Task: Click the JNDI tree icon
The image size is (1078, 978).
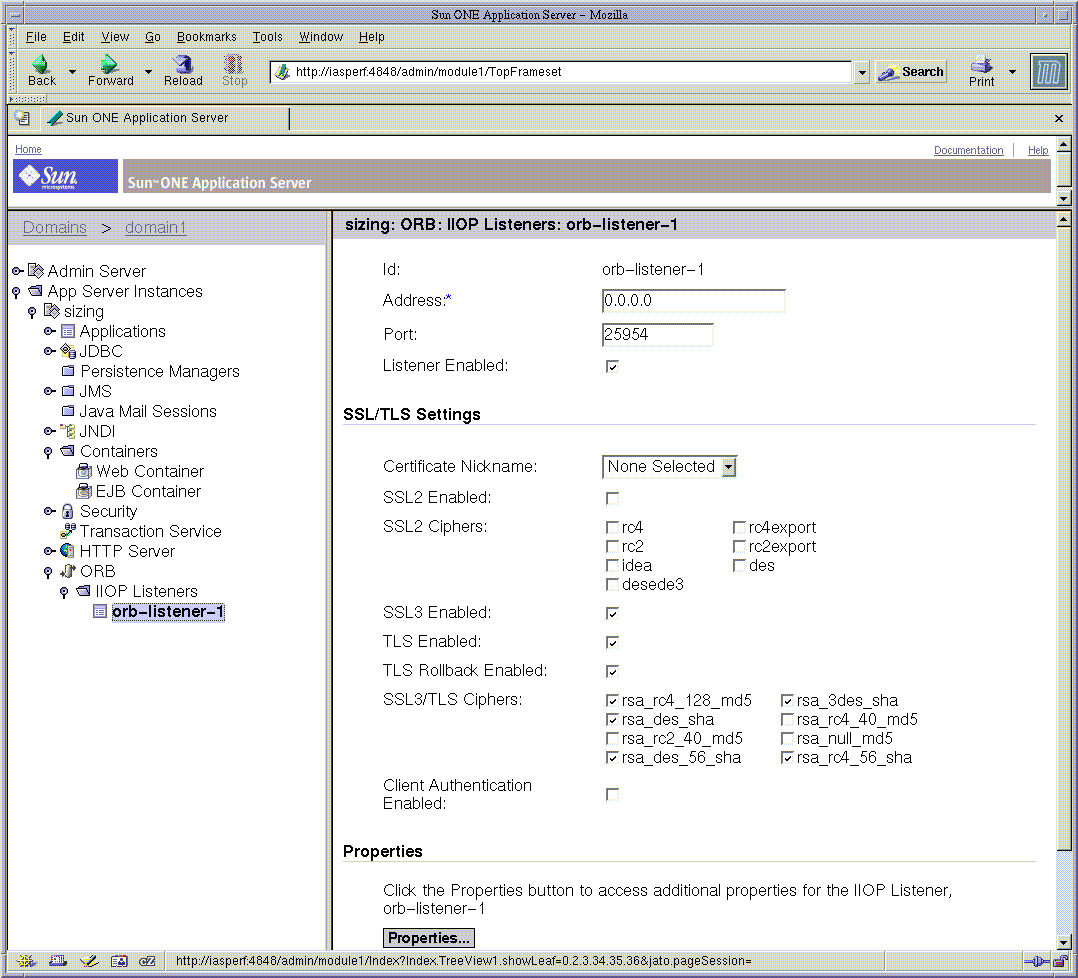Action: click(x=68, y=431)
